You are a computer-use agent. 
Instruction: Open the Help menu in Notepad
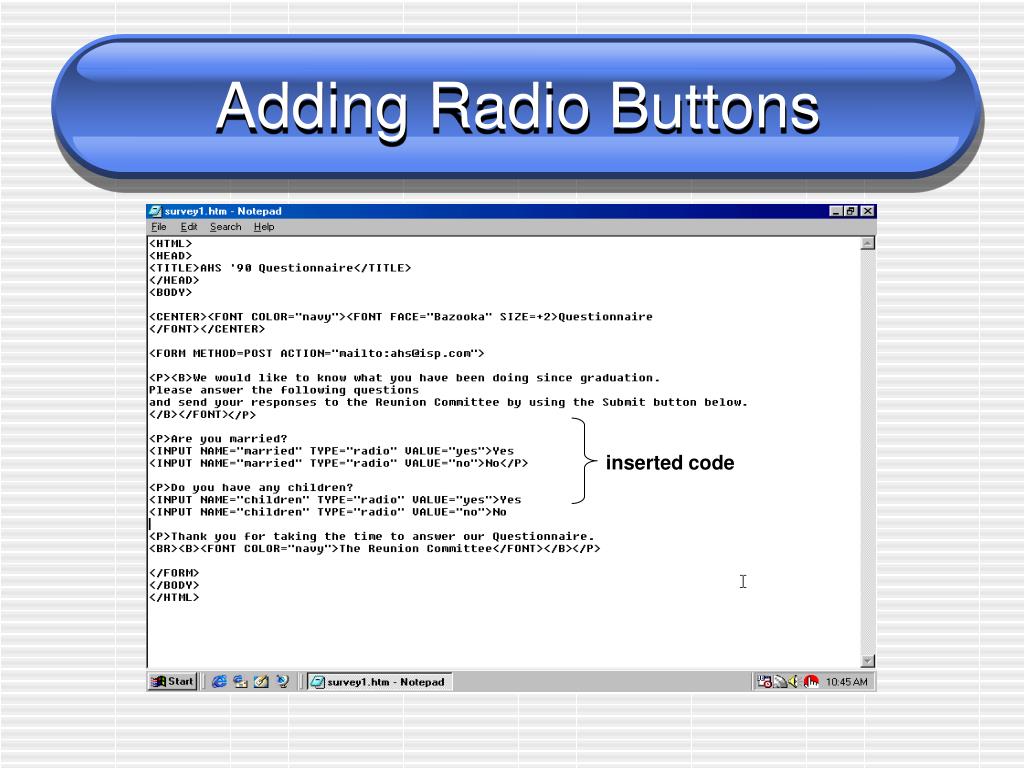(263, 227)
